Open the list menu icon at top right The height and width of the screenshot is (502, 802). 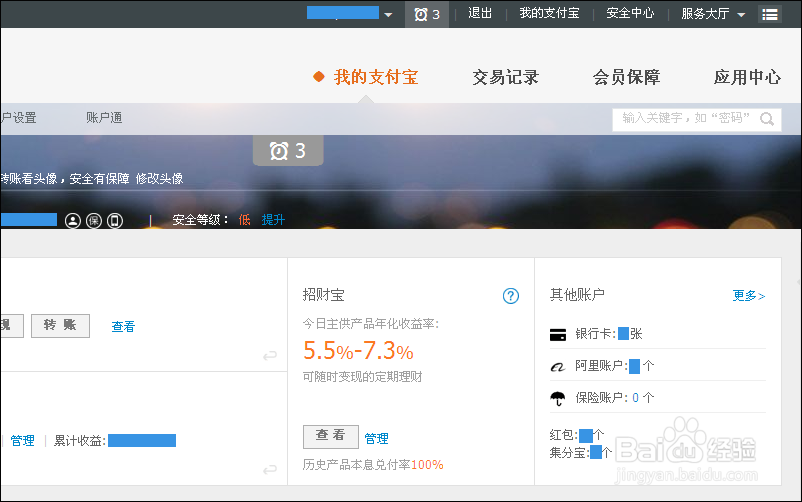(770, 14)
